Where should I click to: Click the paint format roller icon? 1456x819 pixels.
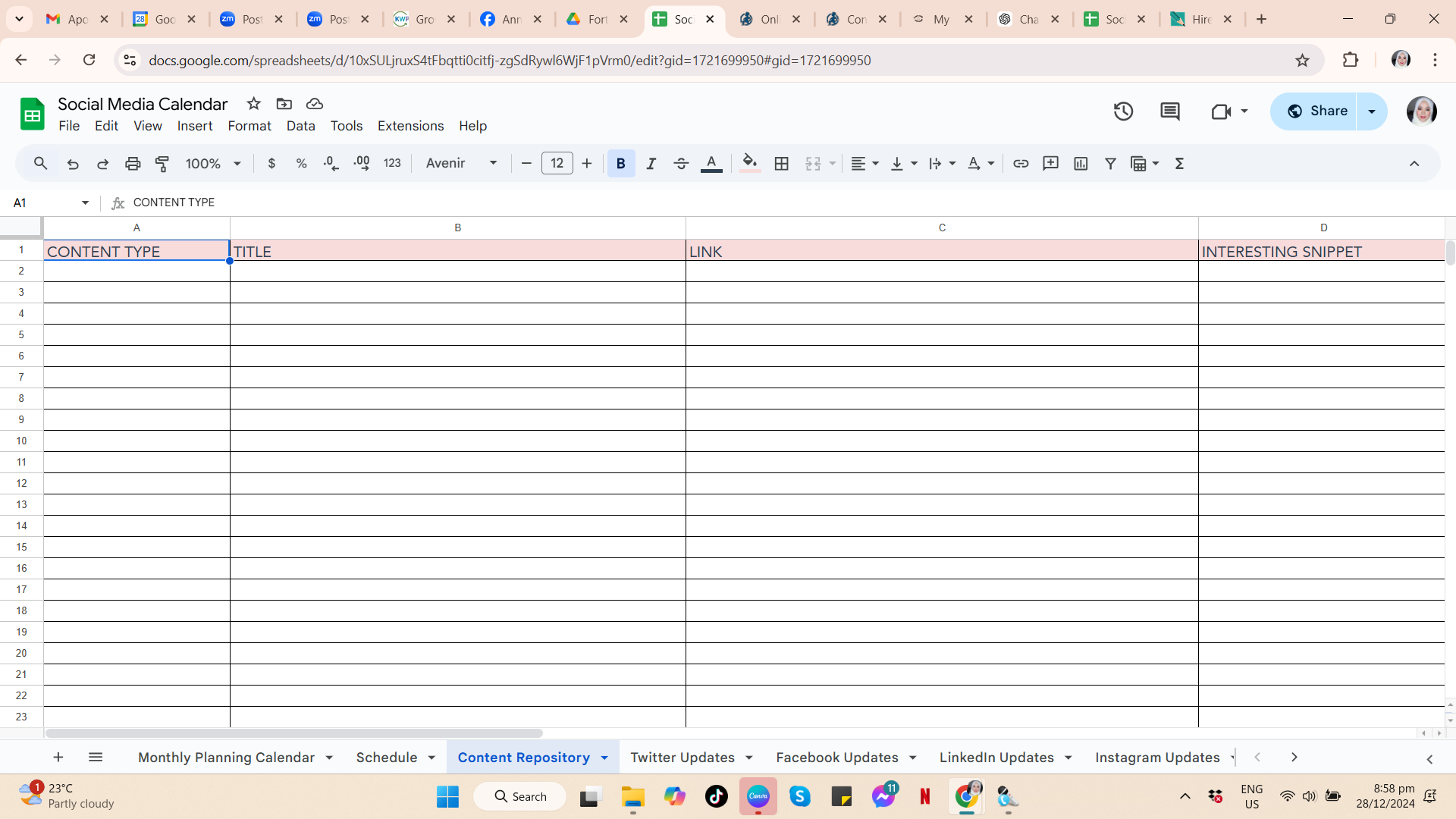coord(162,163)
